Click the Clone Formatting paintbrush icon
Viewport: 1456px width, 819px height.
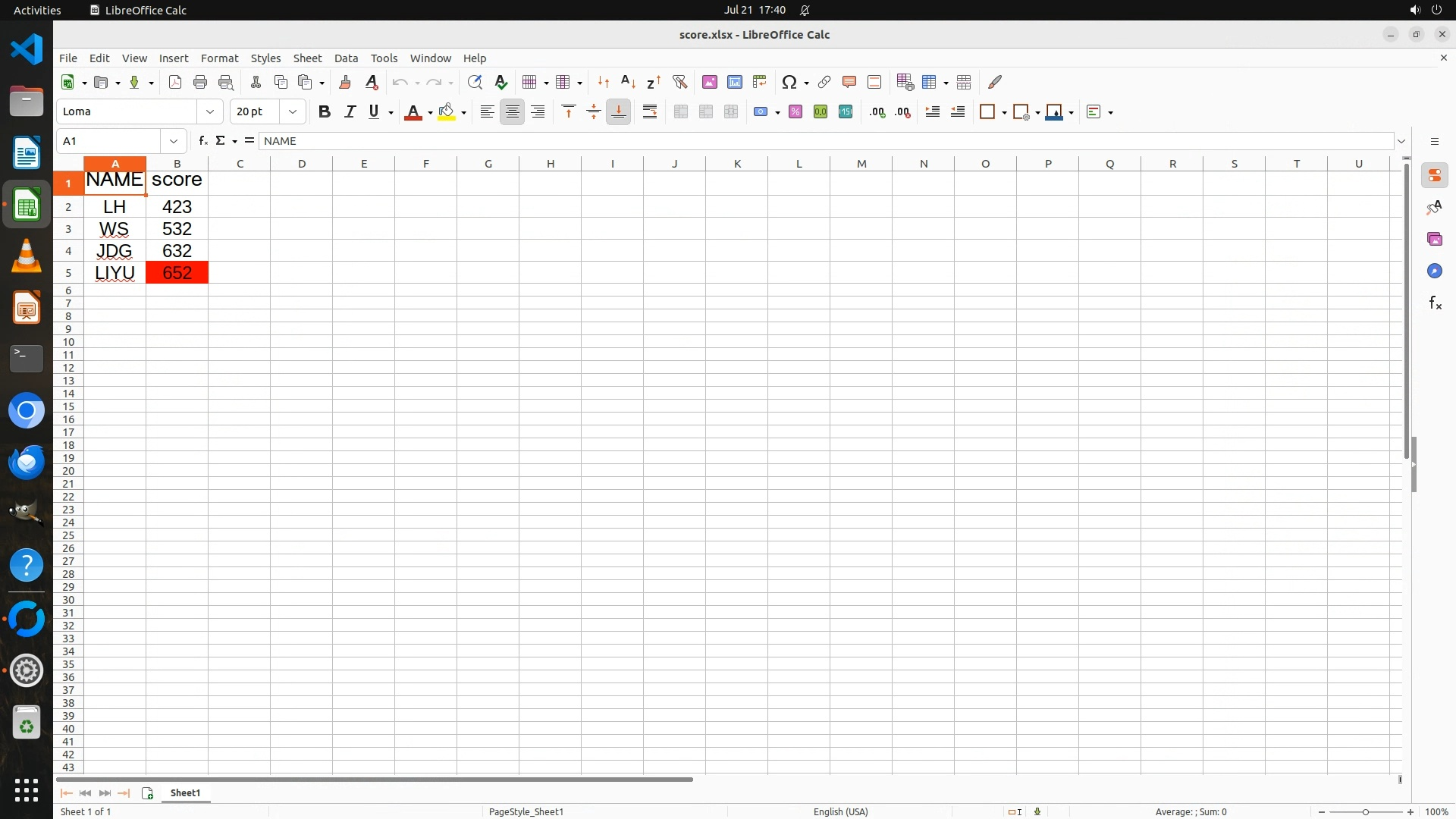(x=345, y=82)
